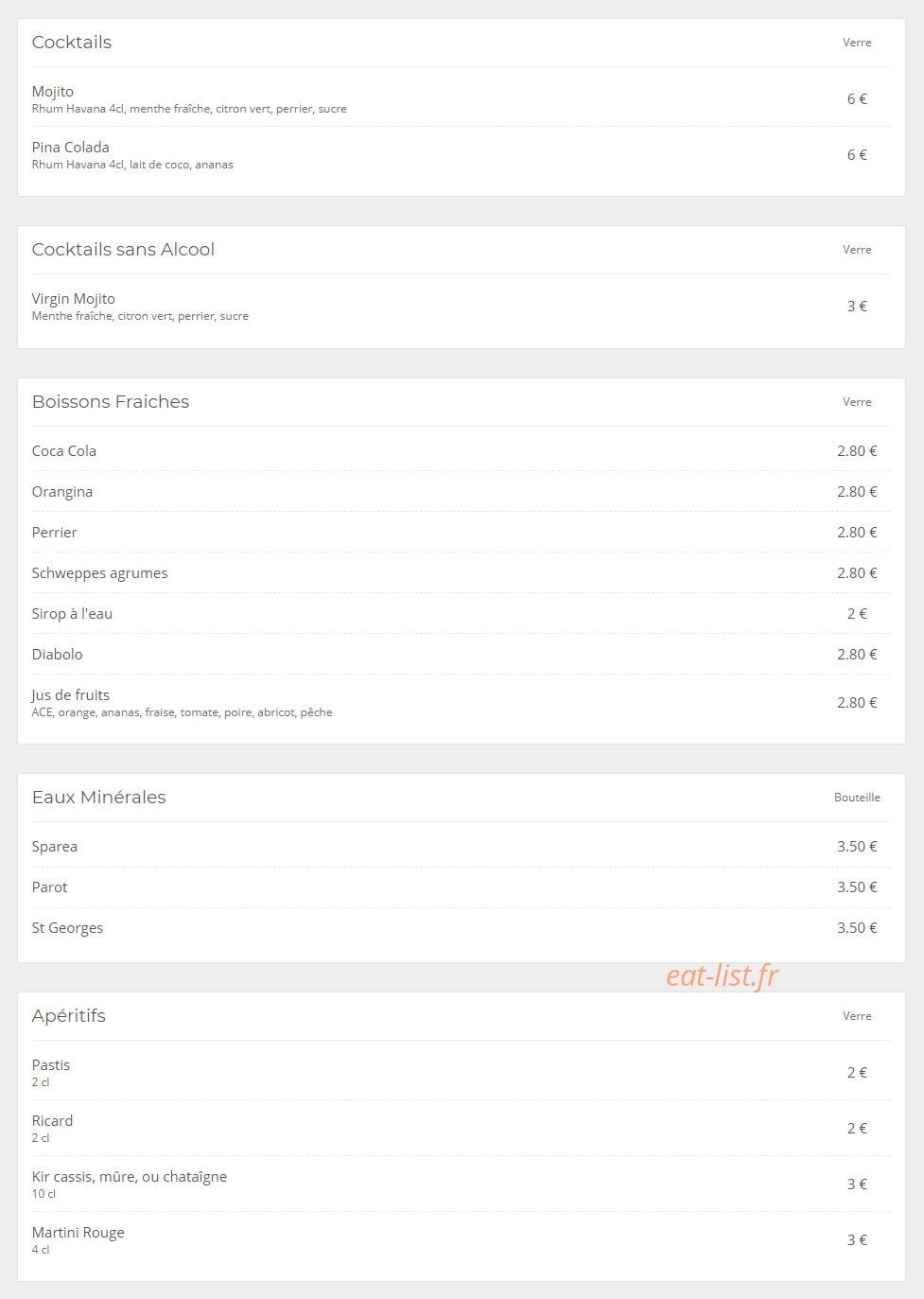Open the Cocktails section heading

72,43
